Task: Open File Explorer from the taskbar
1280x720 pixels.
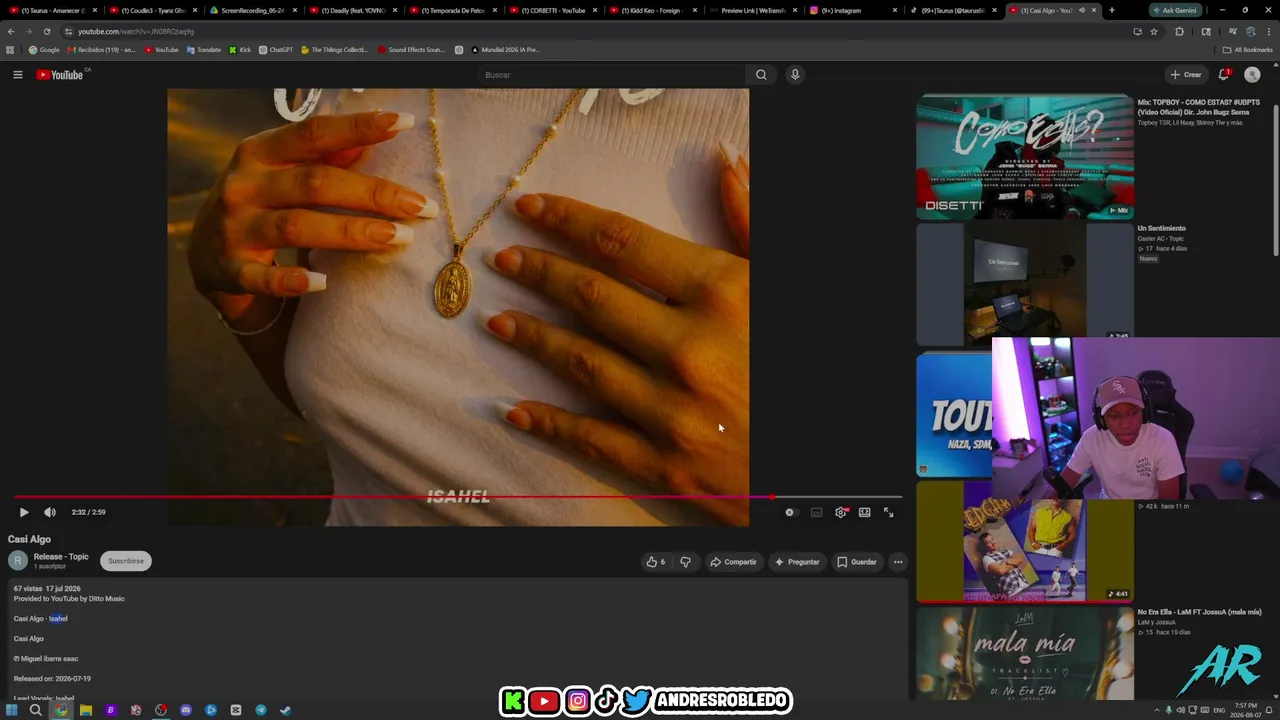Action: [x=86, y=710]
